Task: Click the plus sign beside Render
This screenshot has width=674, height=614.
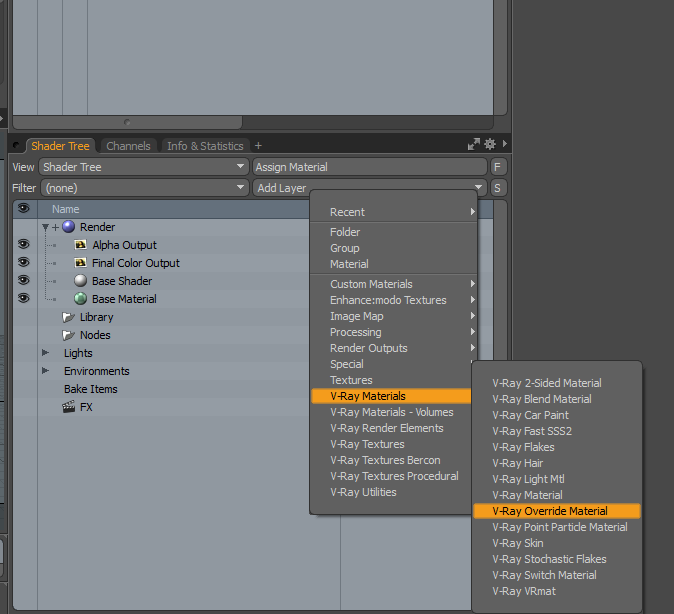Action: coord(55,227)
